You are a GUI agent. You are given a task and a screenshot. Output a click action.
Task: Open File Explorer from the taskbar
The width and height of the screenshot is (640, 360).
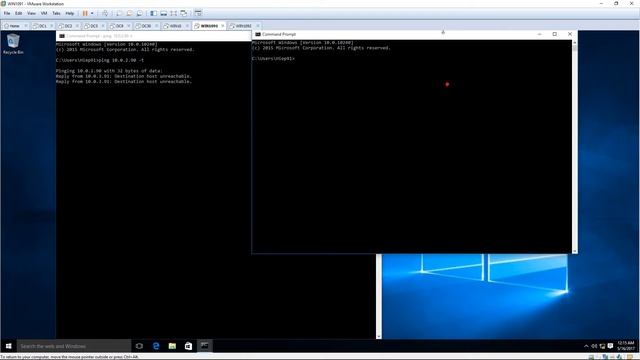point(172,346)
